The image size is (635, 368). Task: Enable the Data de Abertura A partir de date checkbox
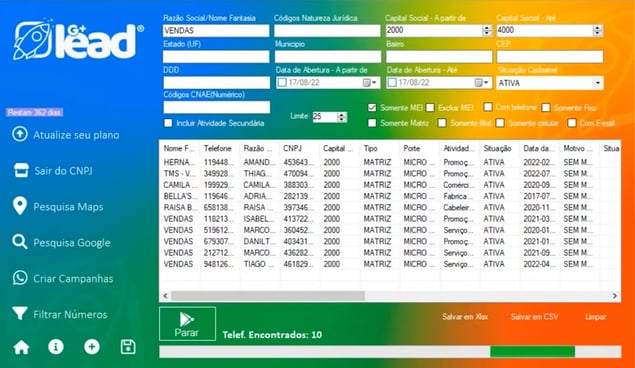coord(282,83)
